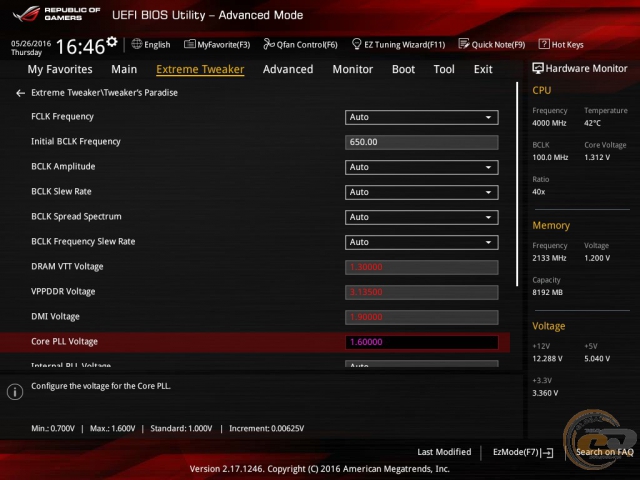Click the BCLK Slew Rate dropdown arrow
The width and height of the screenshot is (640, 480).
pyautogui.click(x=488, y=192)
